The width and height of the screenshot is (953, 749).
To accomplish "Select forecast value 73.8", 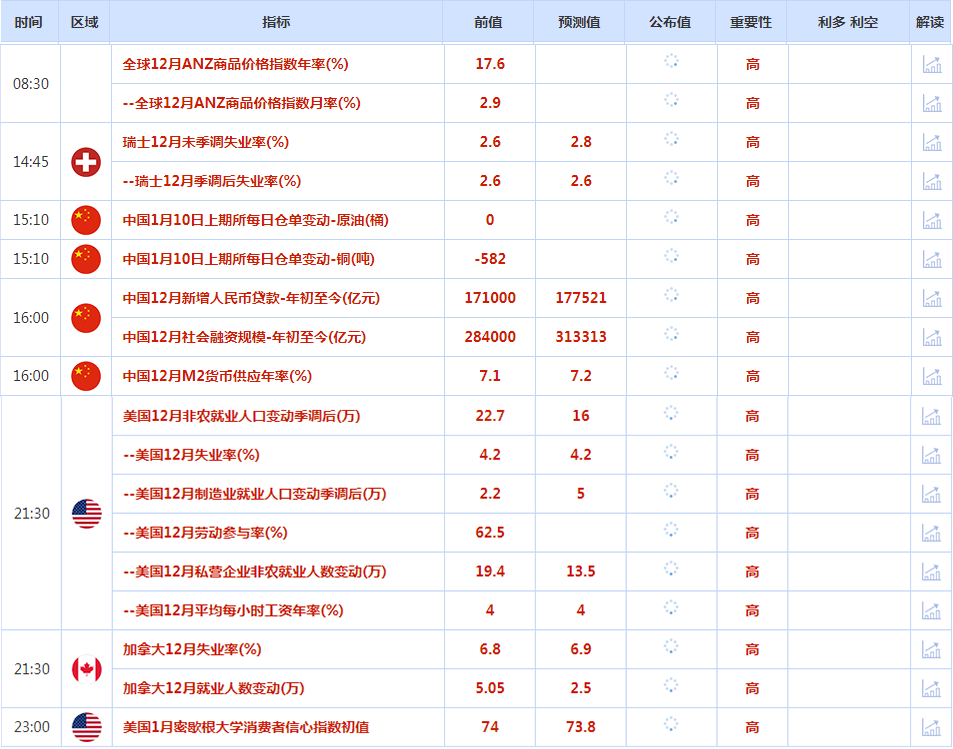I will (581, 727).
